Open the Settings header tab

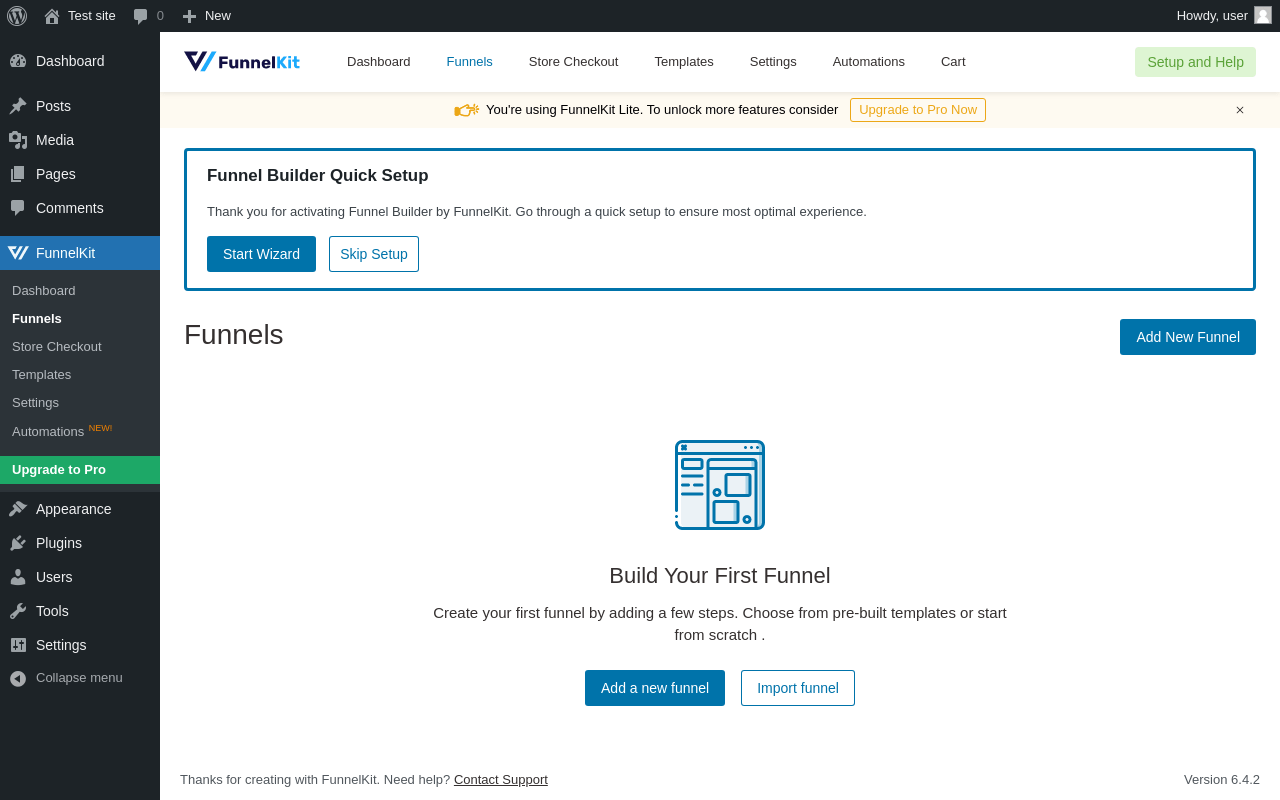773,62
